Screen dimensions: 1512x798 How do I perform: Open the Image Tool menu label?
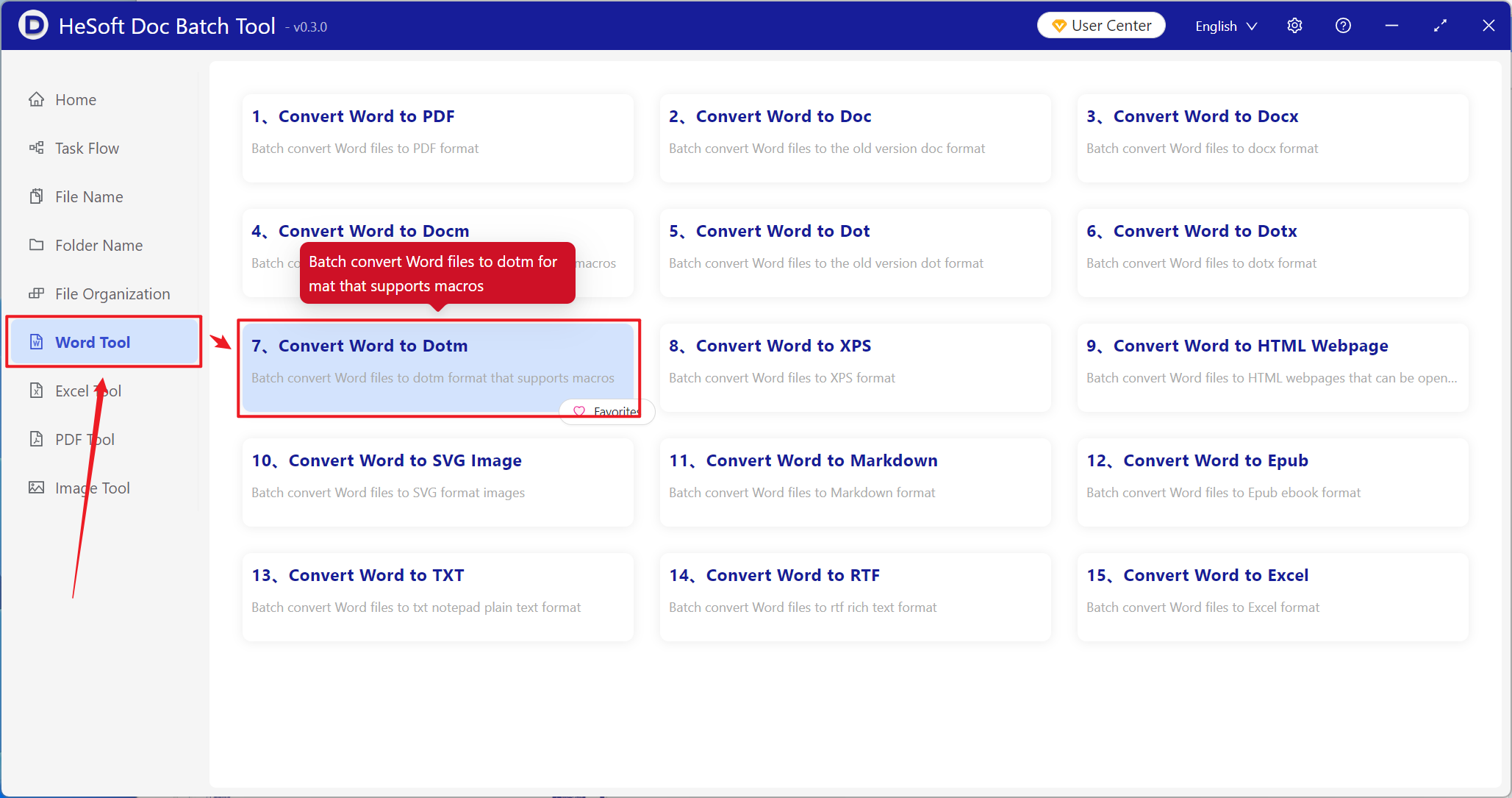click(x=93, y=488)
